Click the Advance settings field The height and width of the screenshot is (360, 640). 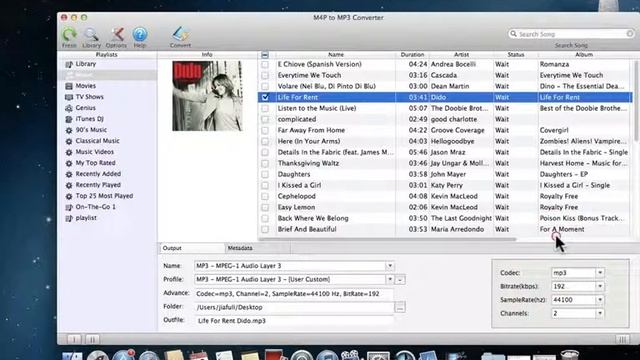click(x=294, y=294)
